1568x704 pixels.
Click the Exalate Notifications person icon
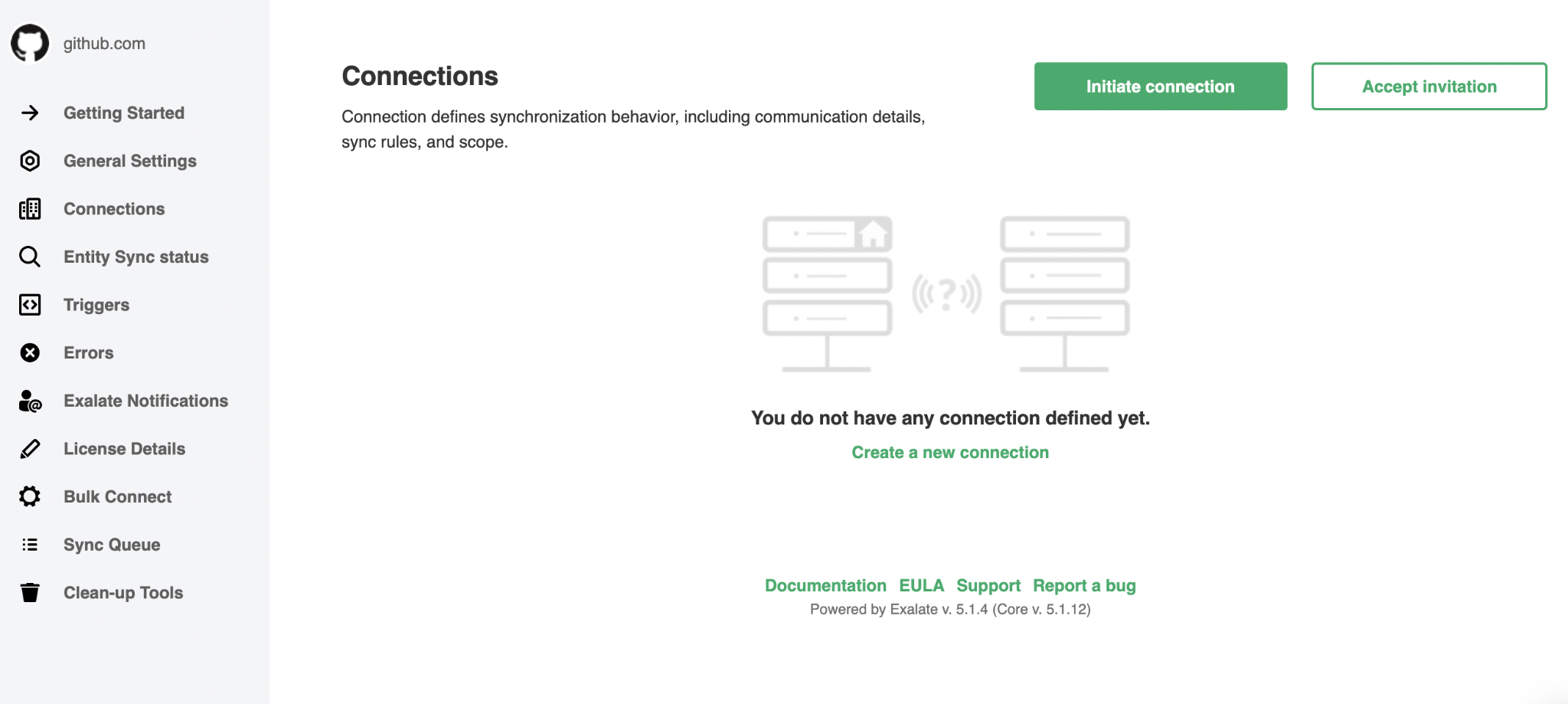click(x=30, y=401)
